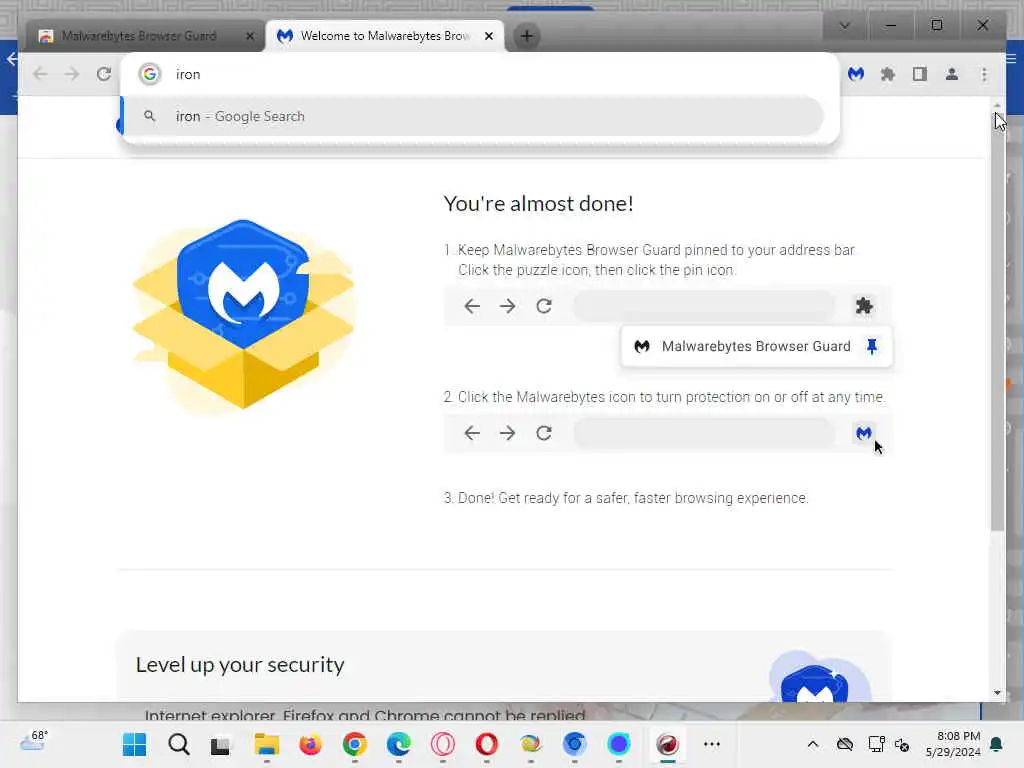Image resolution: width=1024 pixels, height=768 pixels.
Task: Open the Windows Start menu
Action: tap(135, 744)
